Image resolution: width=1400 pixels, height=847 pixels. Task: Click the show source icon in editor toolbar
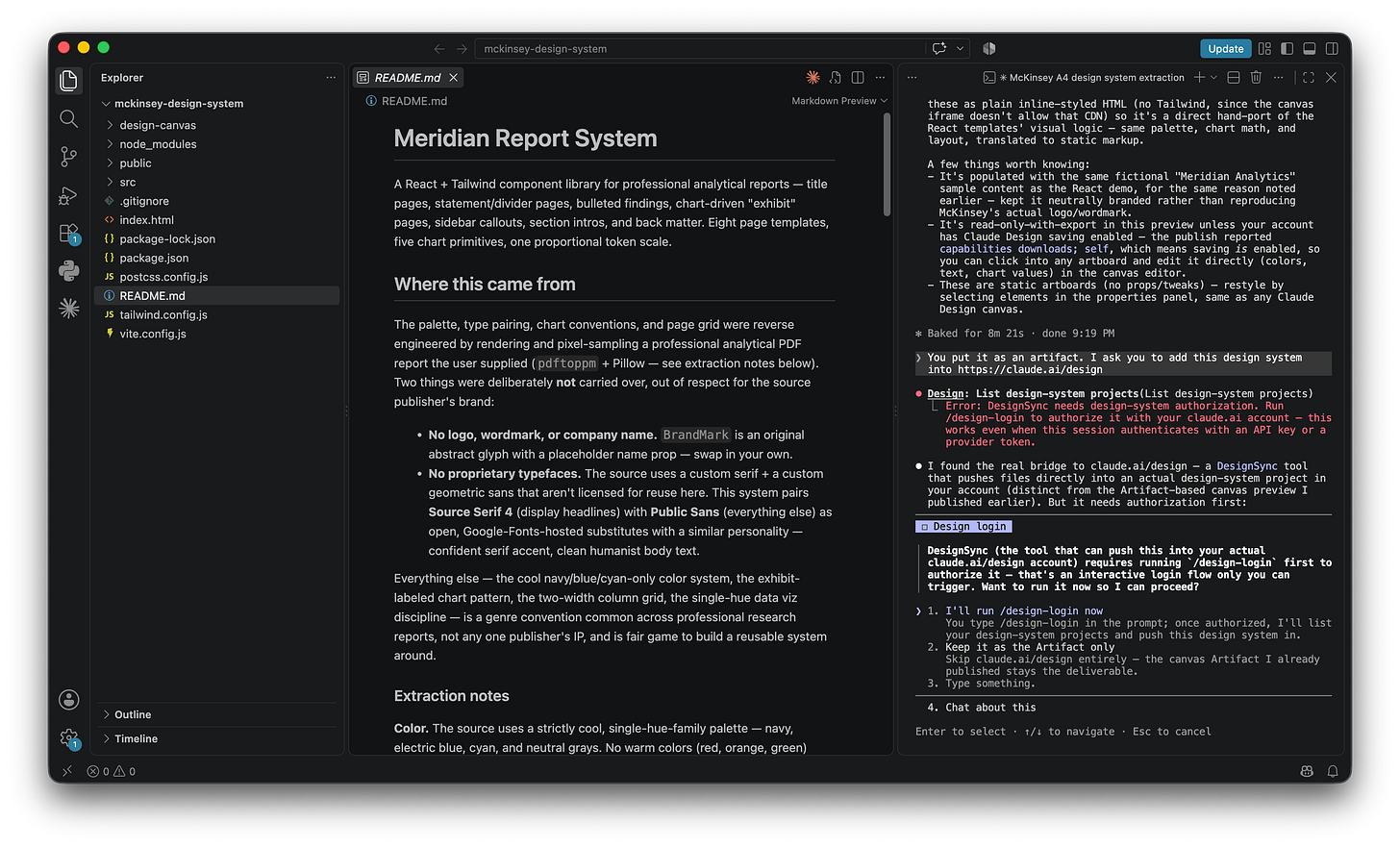(x=835, y=77)
